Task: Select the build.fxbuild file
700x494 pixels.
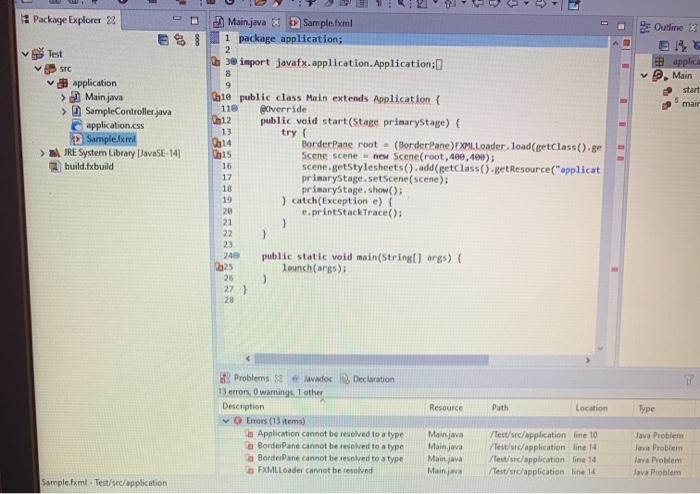Action: point(89,166)
